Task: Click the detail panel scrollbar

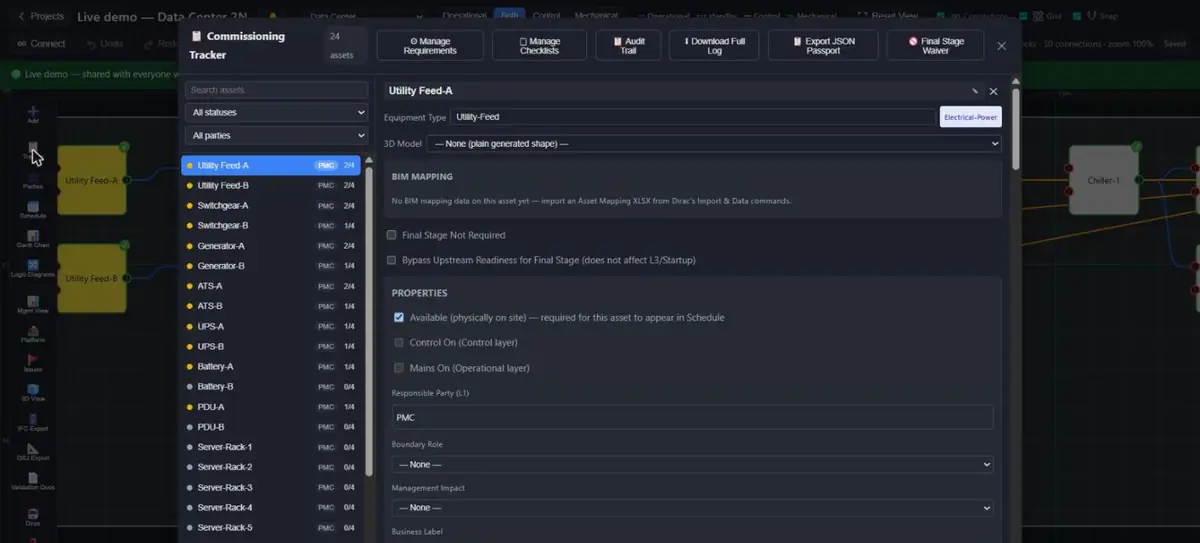Action: tap(1016, 128)
